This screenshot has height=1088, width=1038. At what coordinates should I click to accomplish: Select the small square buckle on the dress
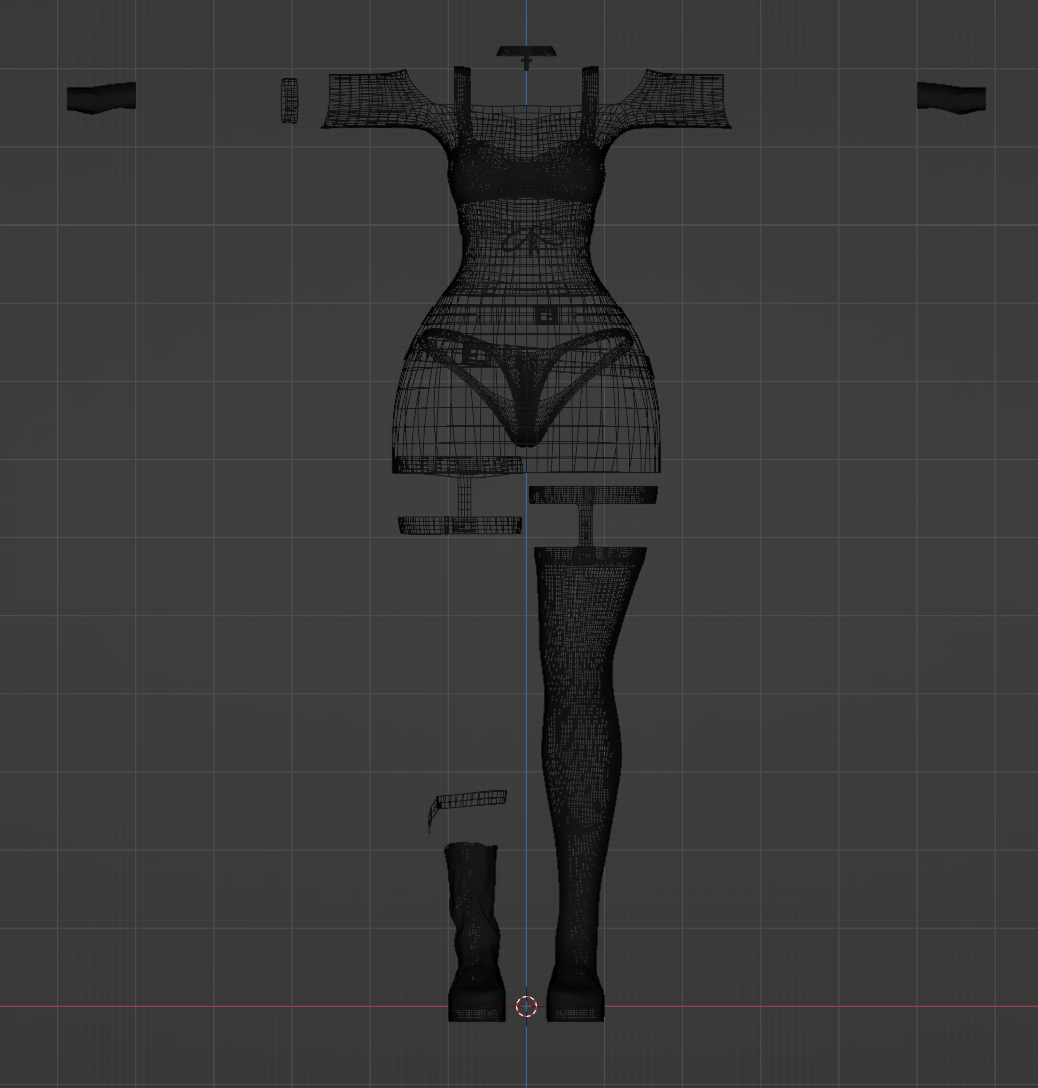pyautogui.click(x=546, y=315)
